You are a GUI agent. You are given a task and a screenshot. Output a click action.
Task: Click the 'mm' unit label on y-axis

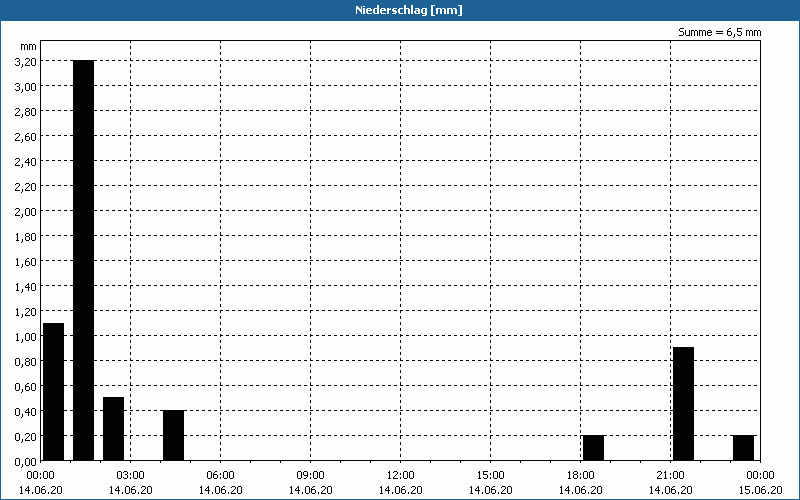pos(28,47)
